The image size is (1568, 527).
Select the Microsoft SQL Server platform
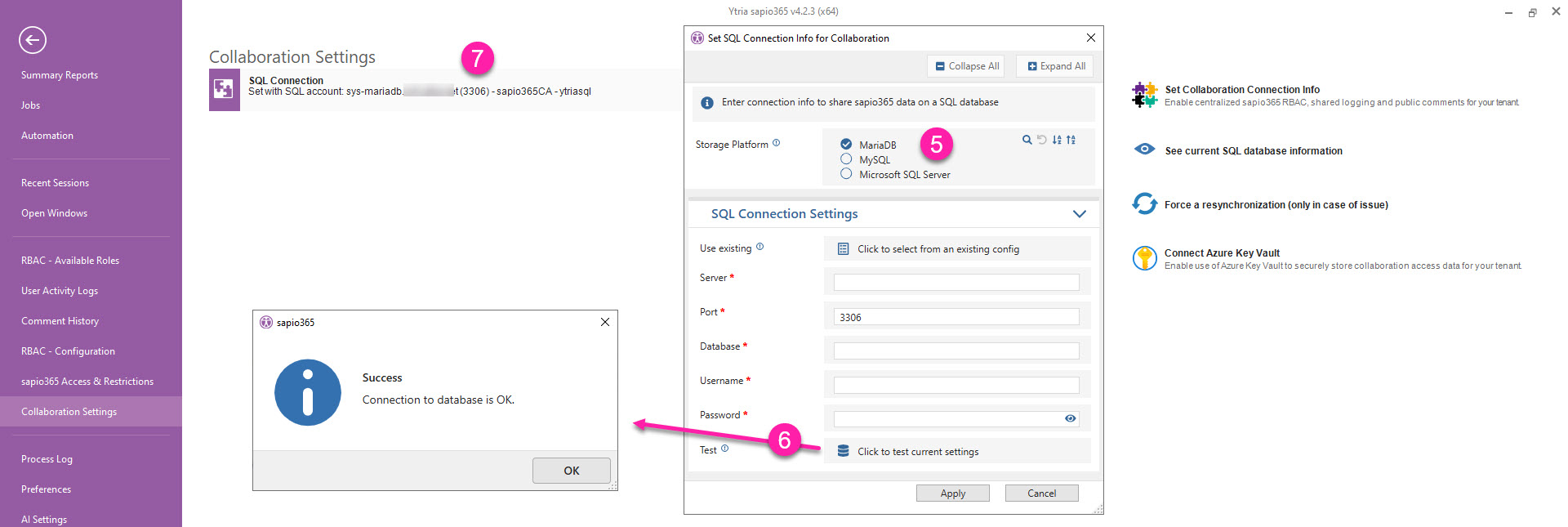click(x=846, y=174)
